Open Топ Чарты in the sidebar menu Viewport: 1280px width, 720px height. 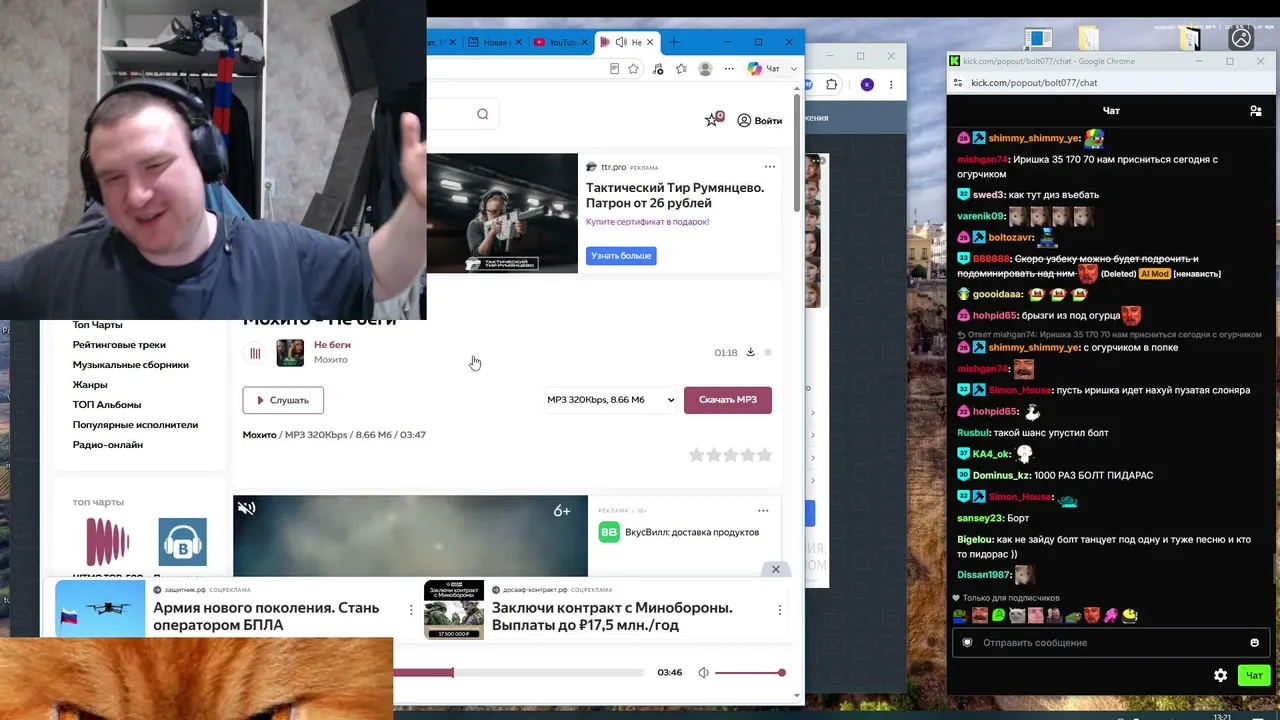pyautogui.click(x=97, y=325)
